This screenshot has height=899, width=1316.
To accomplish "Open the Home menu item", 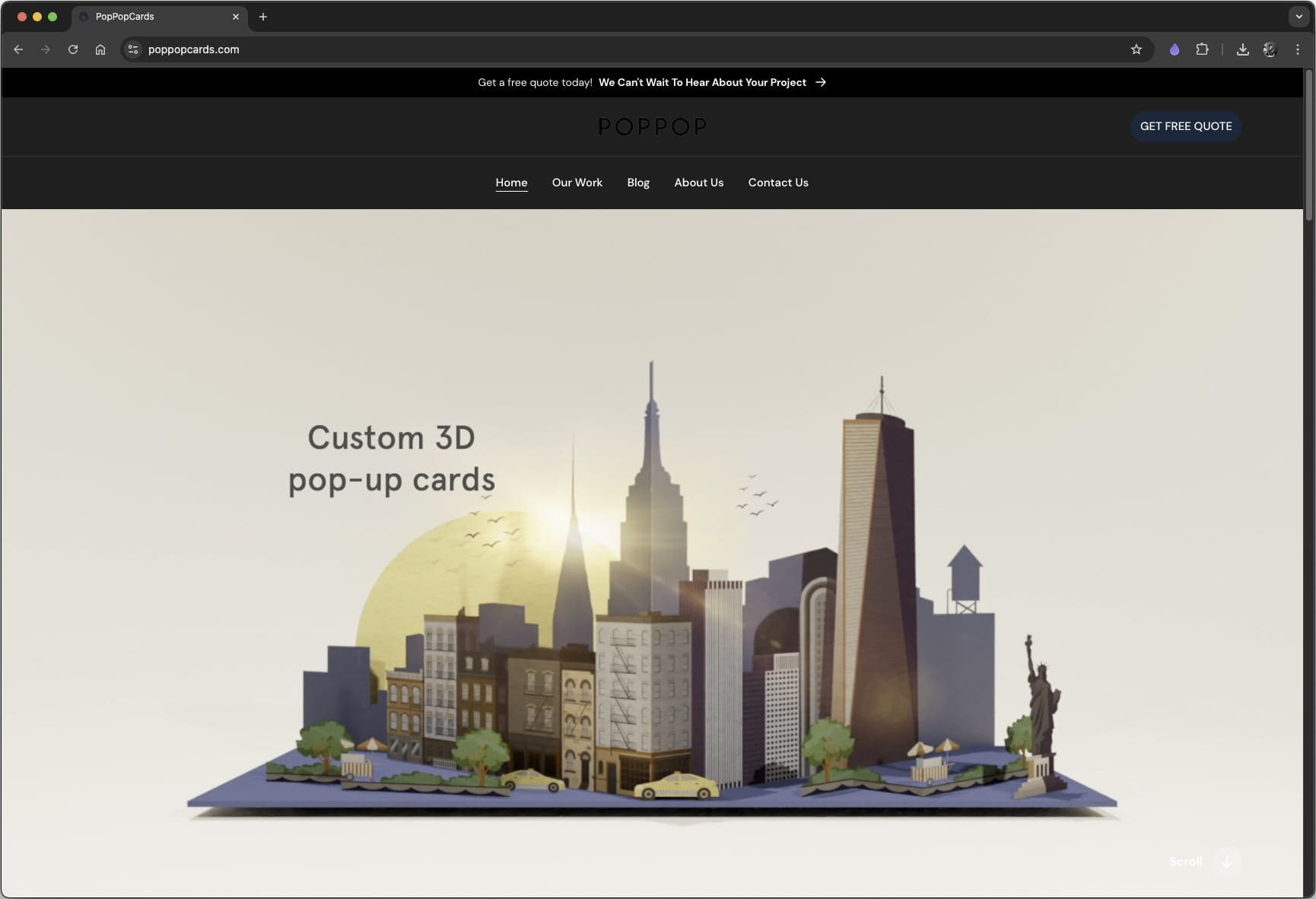I will point(511,183).
